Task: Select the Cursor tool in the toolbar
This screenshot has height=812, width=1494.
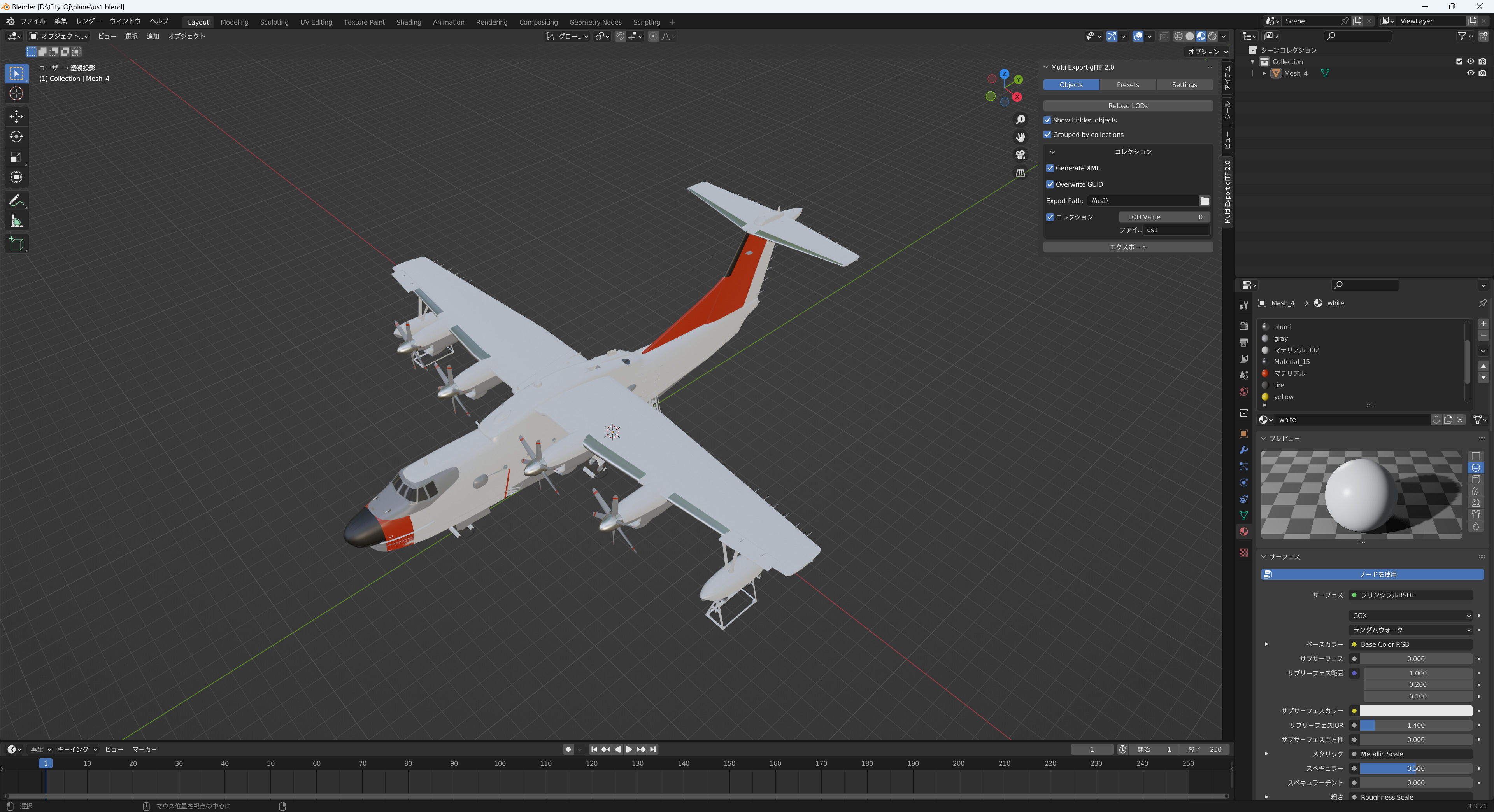Action: (x=16, y=93)
